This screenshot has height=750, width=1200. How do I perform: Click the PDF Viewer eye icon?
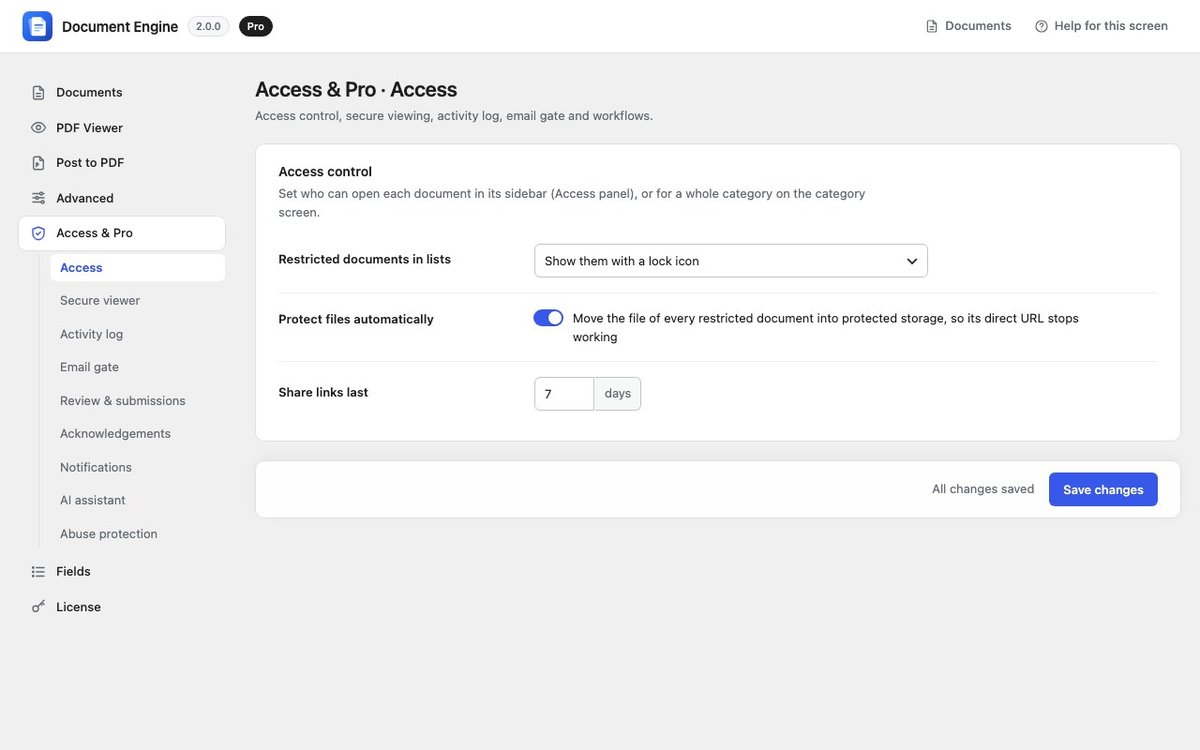(x=38, y=128)
